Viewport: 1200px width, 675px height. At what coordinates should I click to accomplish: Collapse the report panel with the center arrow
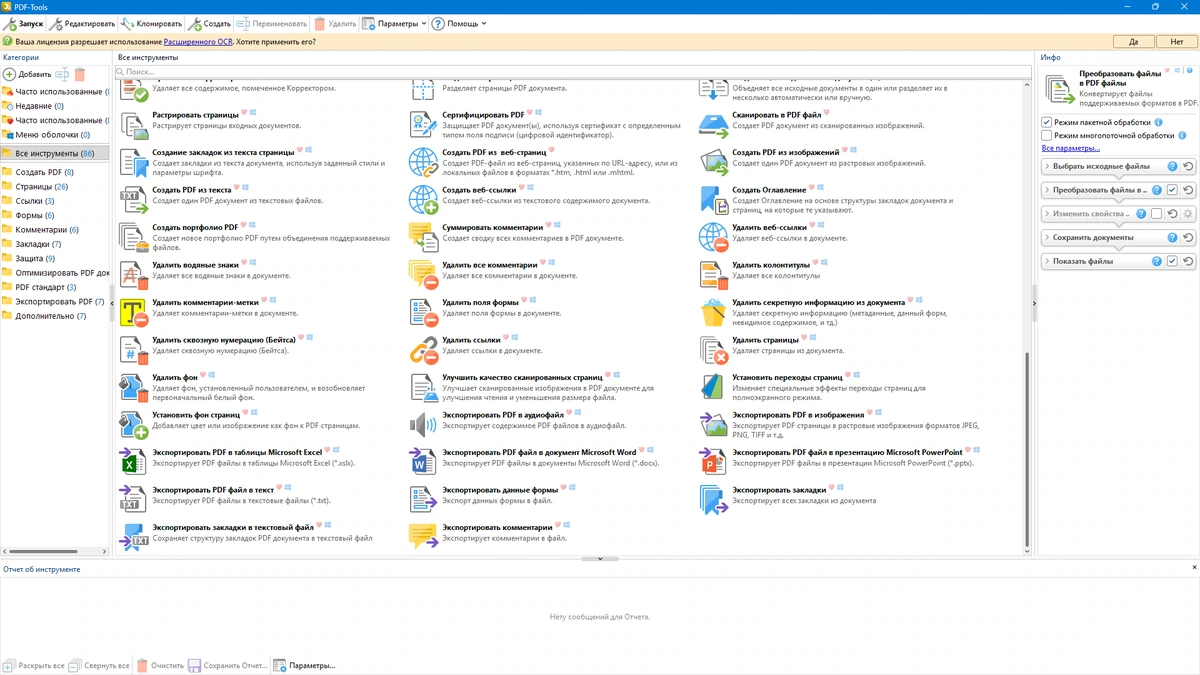click(x=600, y=559)
